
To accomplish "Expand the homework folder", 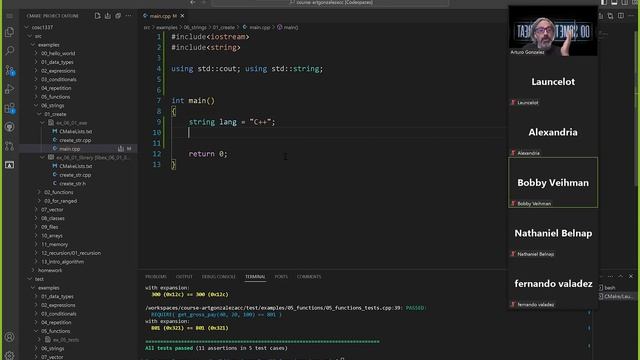I will point(50,270).
